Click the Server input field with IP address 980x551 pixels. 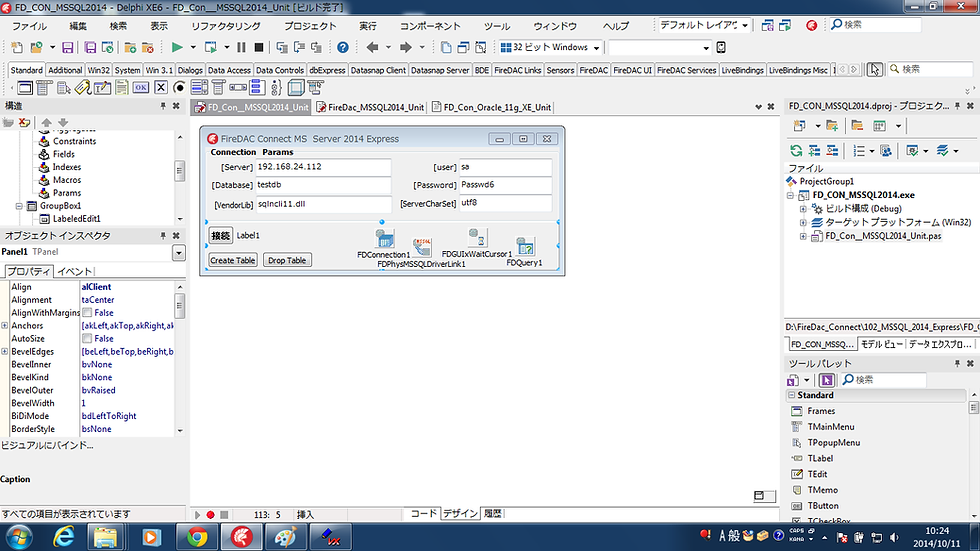[x=323, y=167]
